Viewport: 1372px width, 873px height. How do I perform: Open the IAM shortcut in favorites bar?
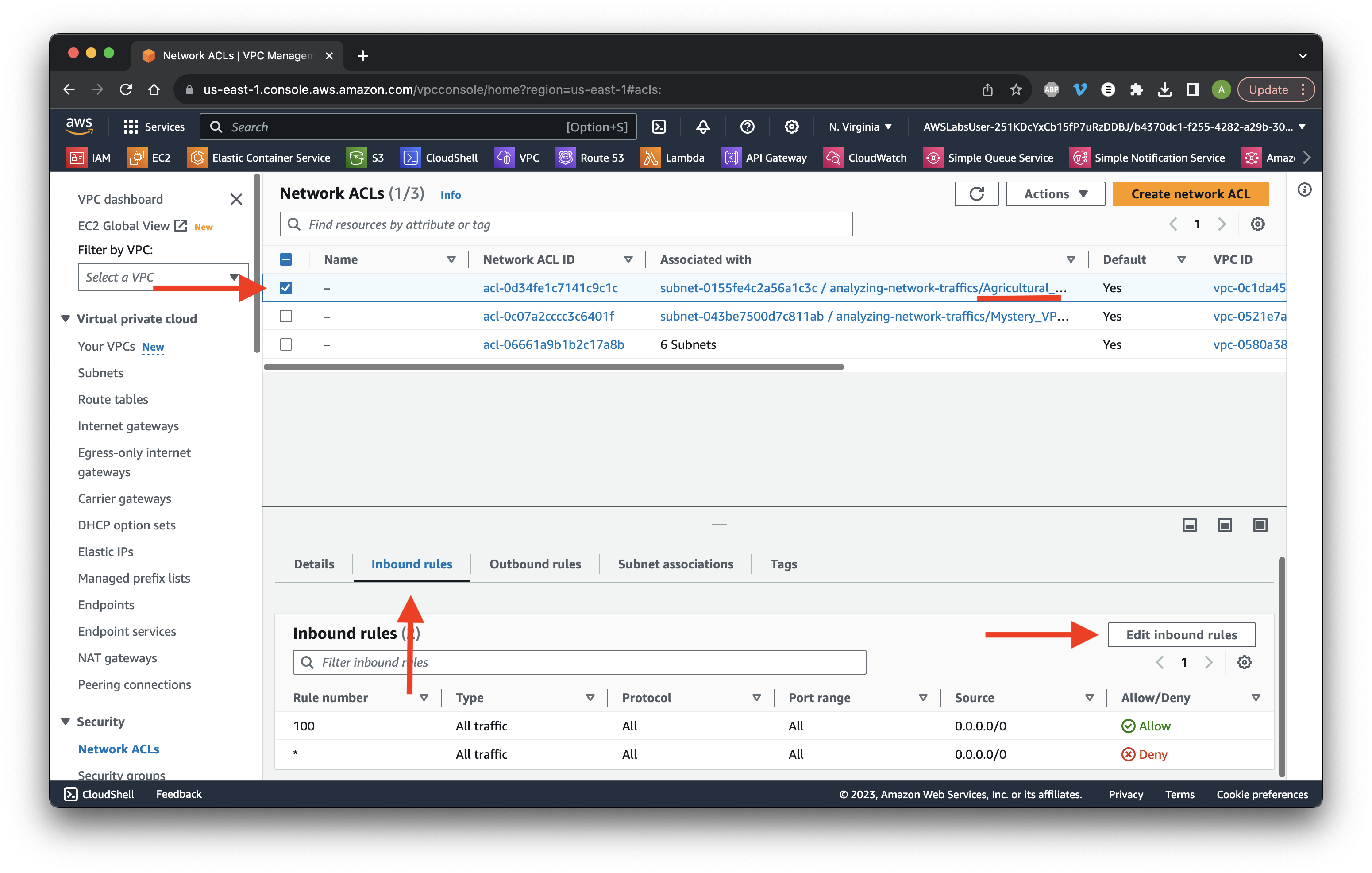[89, 158]
